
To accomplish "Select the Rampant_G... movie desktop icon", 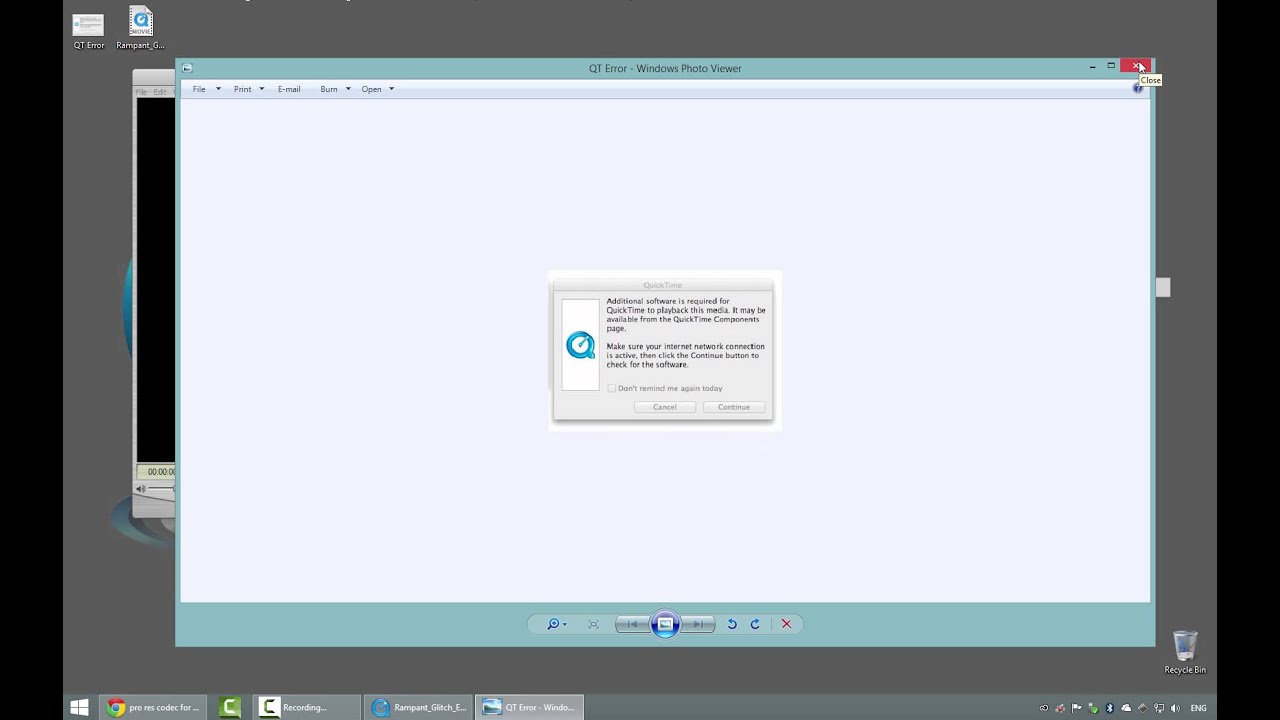I will point(141,29).
